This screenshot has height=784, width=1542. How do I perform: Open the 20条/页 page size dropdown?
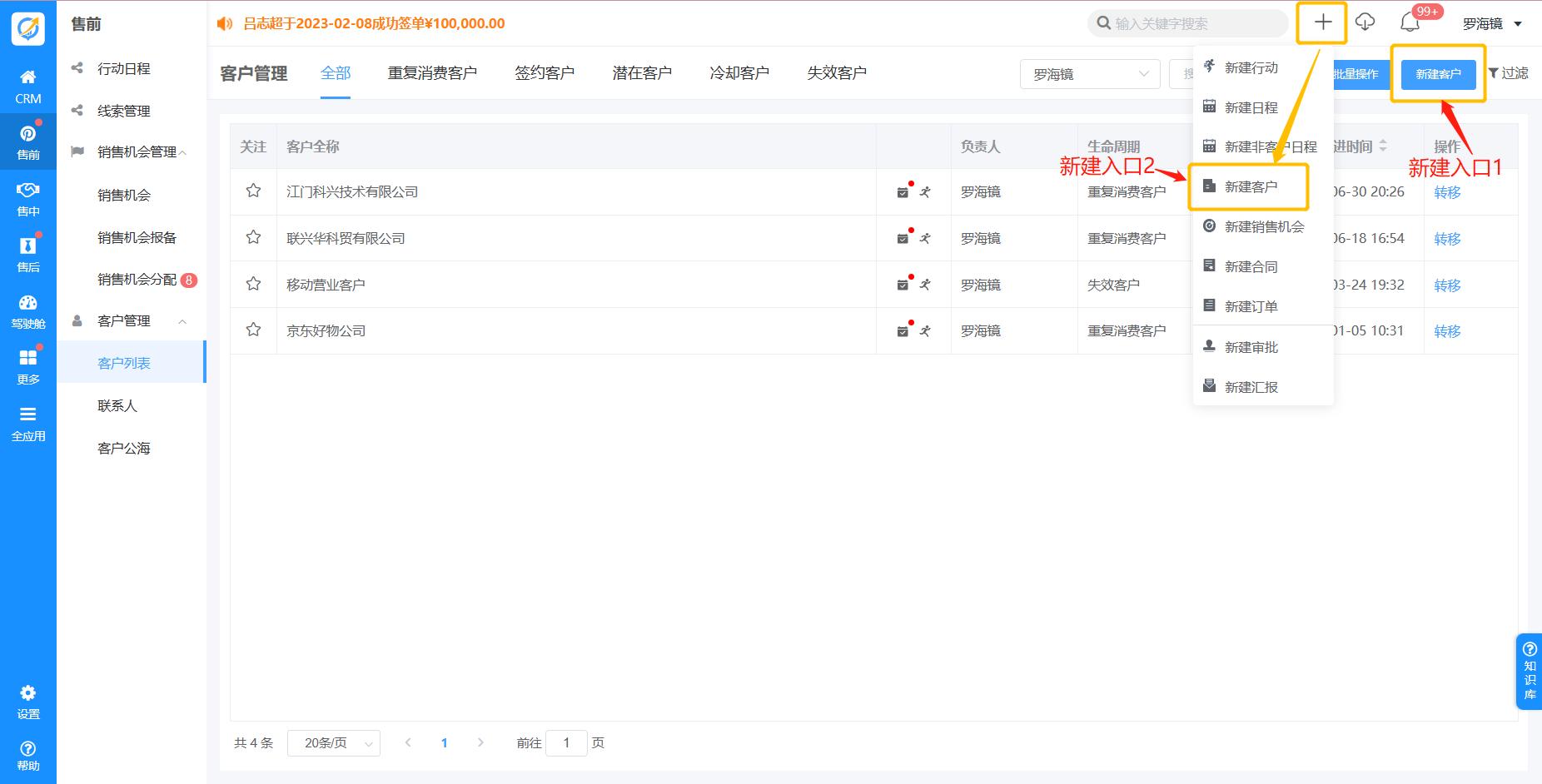tap(333, 743)
